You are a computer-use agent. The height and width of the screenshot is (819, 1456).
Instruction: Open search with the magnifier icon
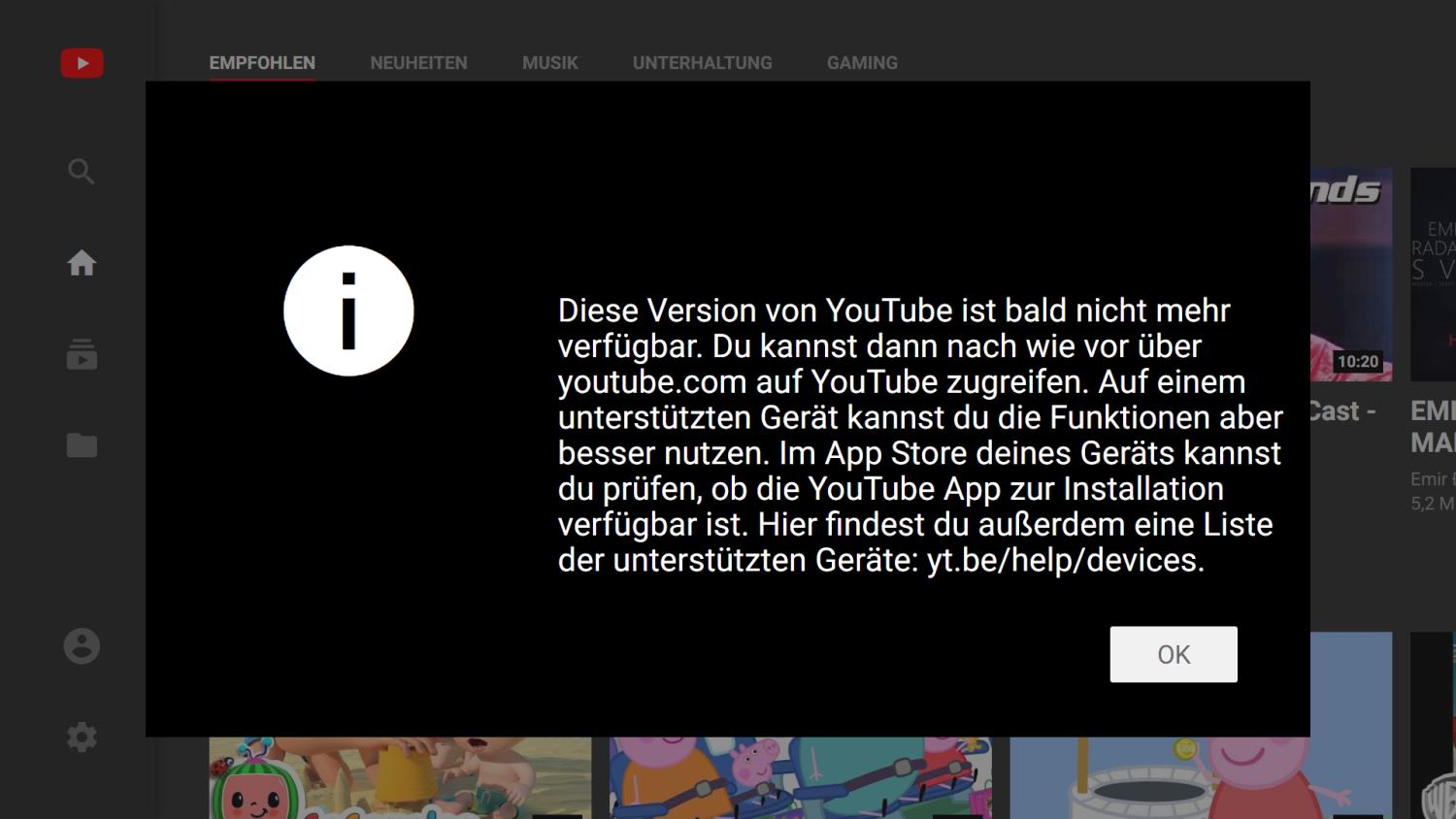click(x=82, y=172)
